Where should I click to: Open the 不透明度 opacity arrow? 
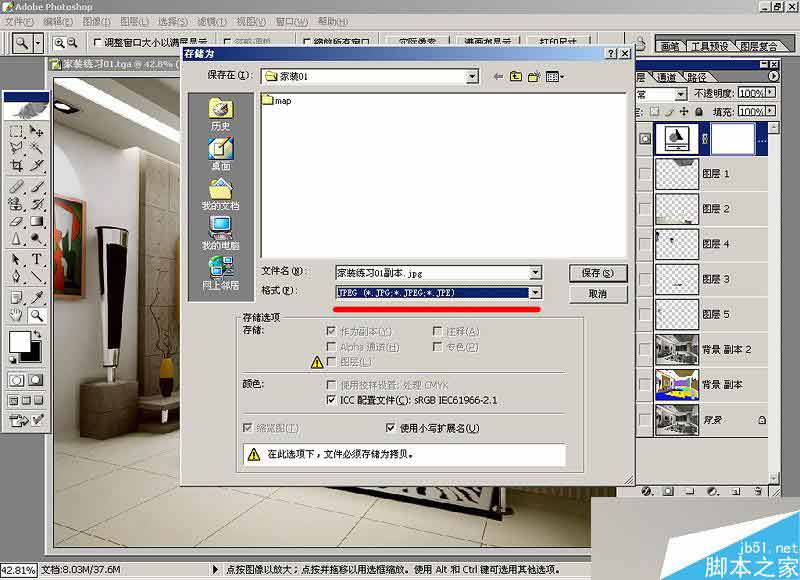pos(770,93)
